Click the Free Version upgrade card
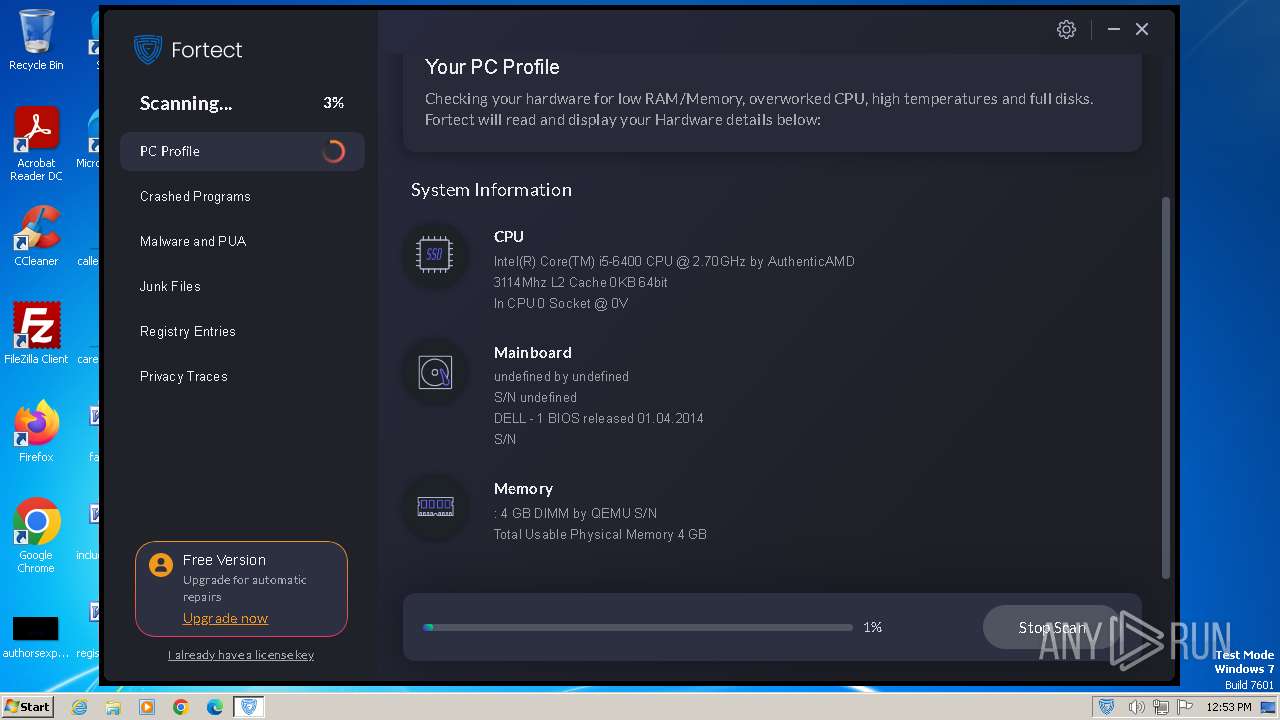This screenshot has width=1280, height=720. pyautogui.click(x=241, y=589)
